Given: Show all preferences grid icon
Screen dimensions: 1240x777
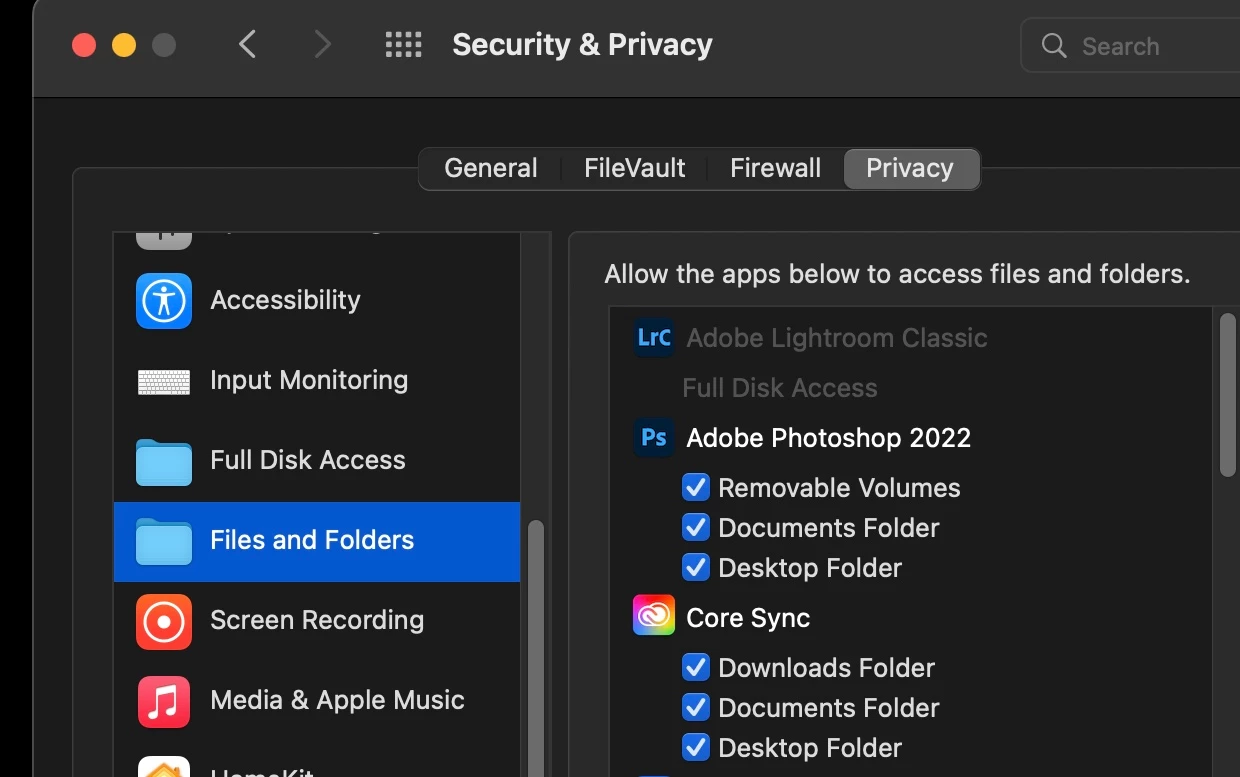Looking at the screenshot, I should (403, 45).
